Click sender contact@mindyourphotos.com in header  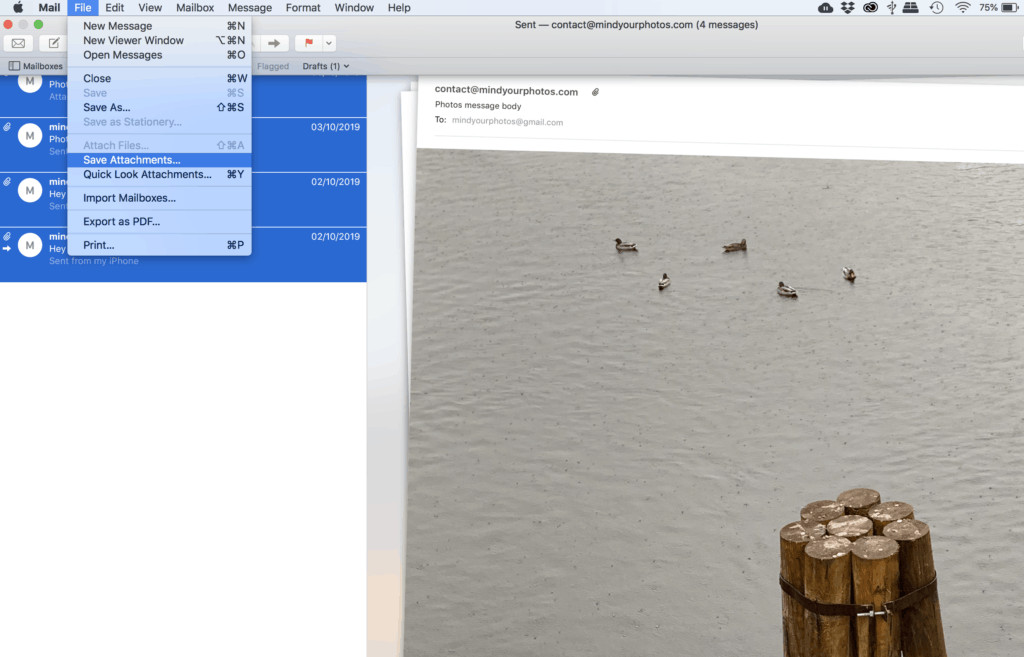click(506, 91)
